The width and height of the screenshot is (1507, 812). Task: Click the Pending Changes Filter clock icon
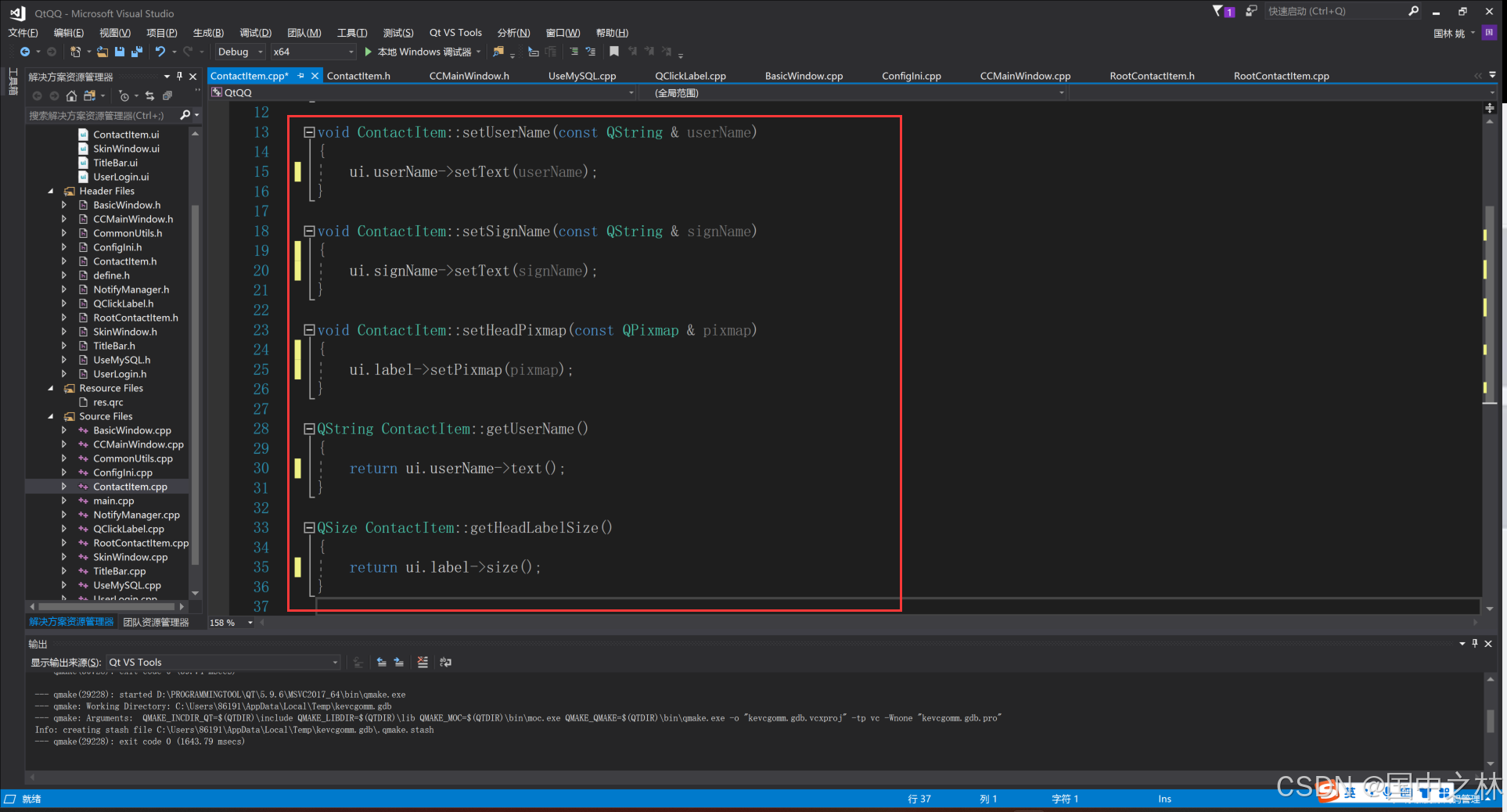click(124, 95)
